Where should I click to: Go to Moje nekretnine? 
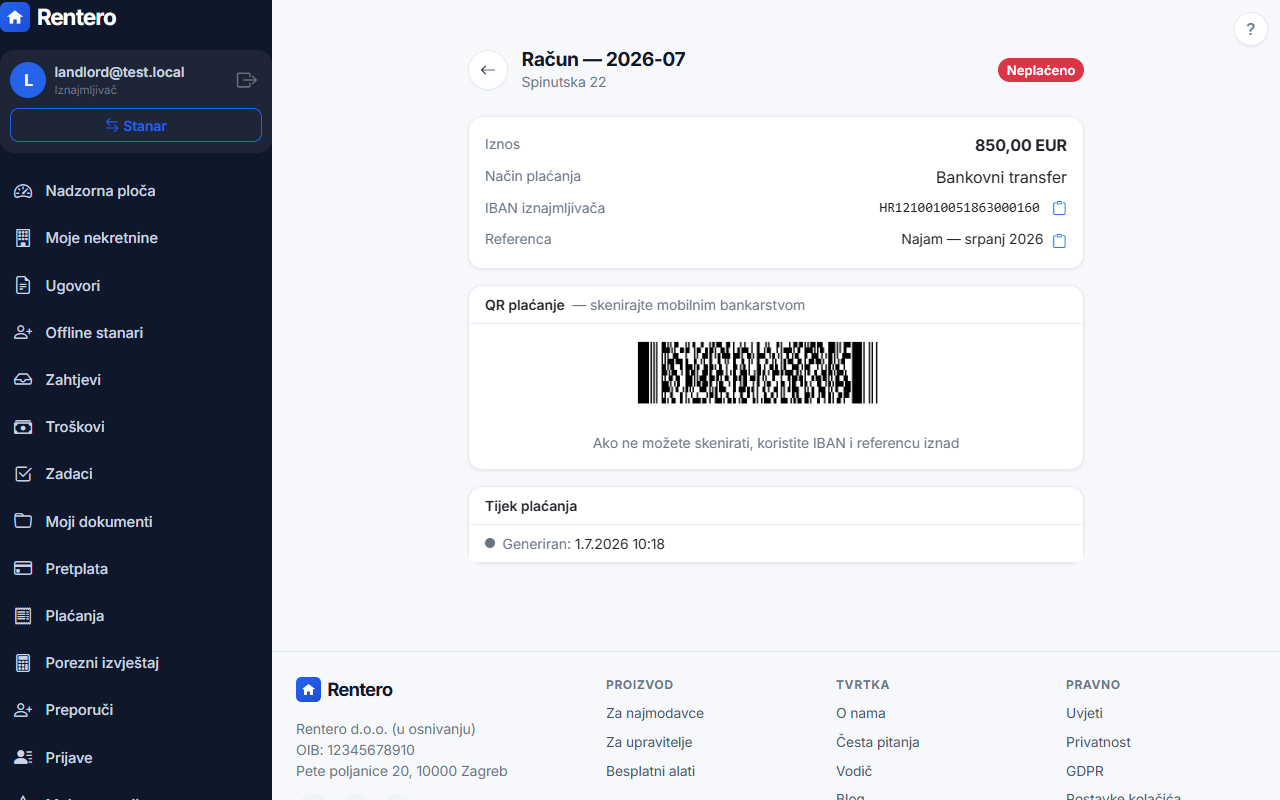pos(136,238)
